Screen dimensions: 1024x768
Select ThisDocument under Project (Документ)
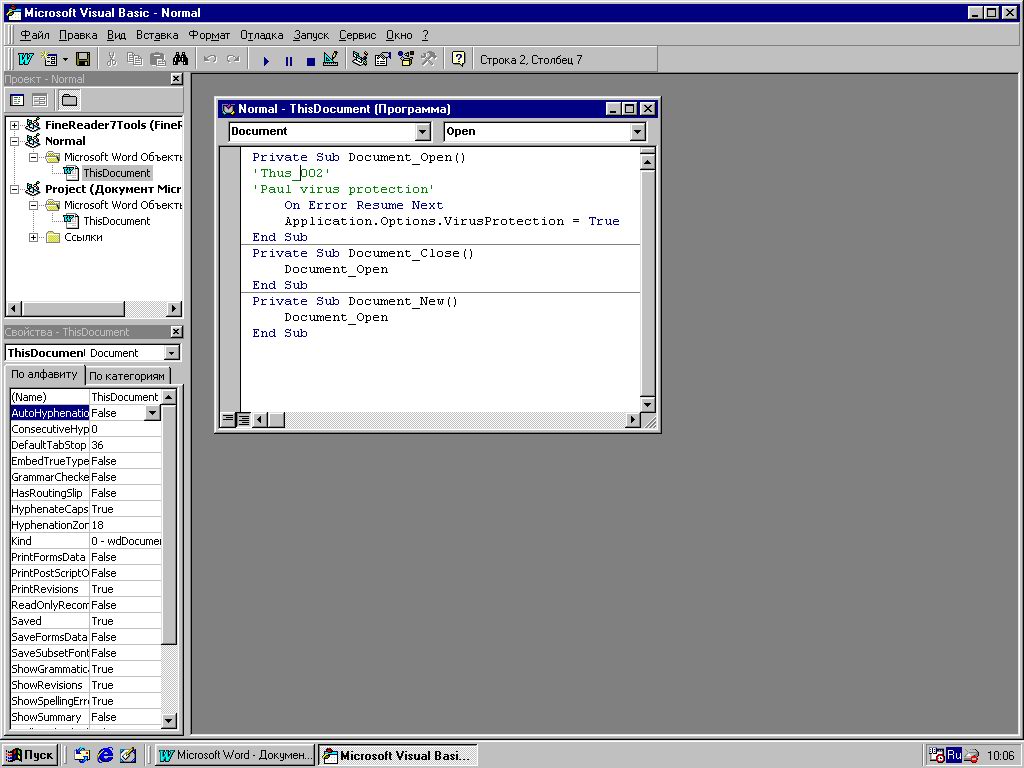pyautogui.click(x=116, y=221)
